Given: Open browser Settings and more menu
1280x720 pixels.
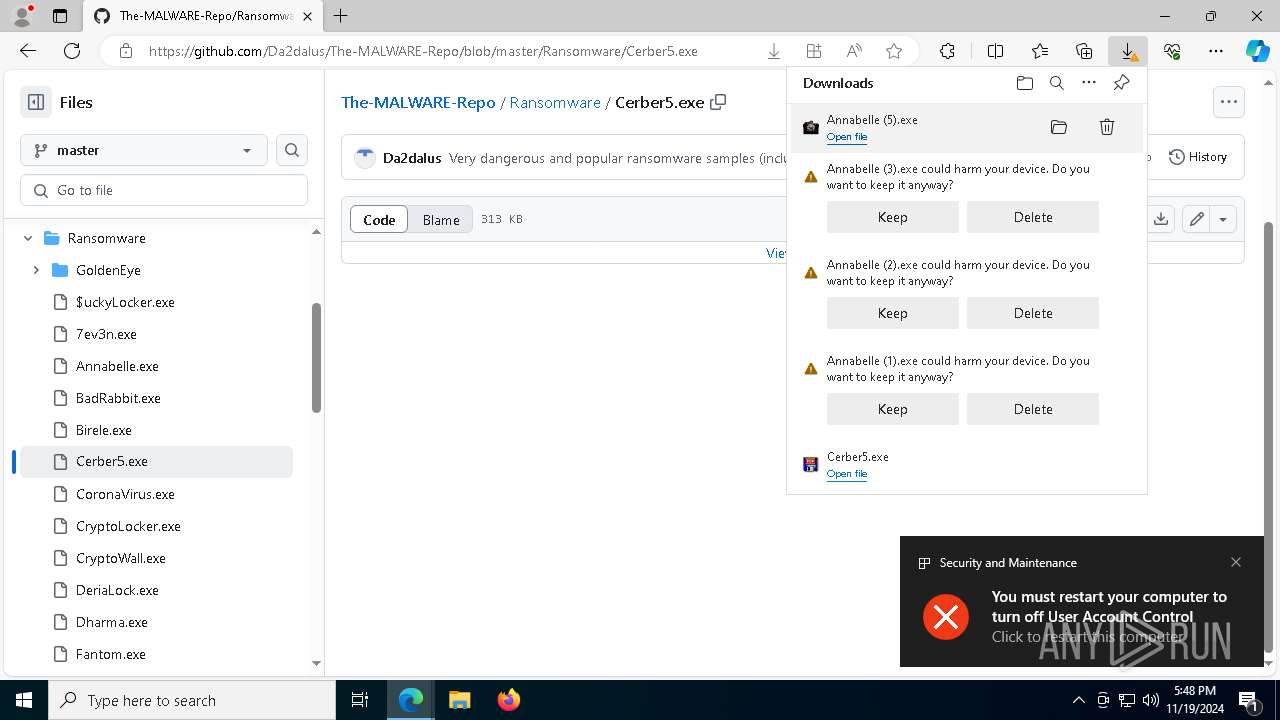Looking at the screenshot, I should pyautogui.click(x=1216, y=51).
